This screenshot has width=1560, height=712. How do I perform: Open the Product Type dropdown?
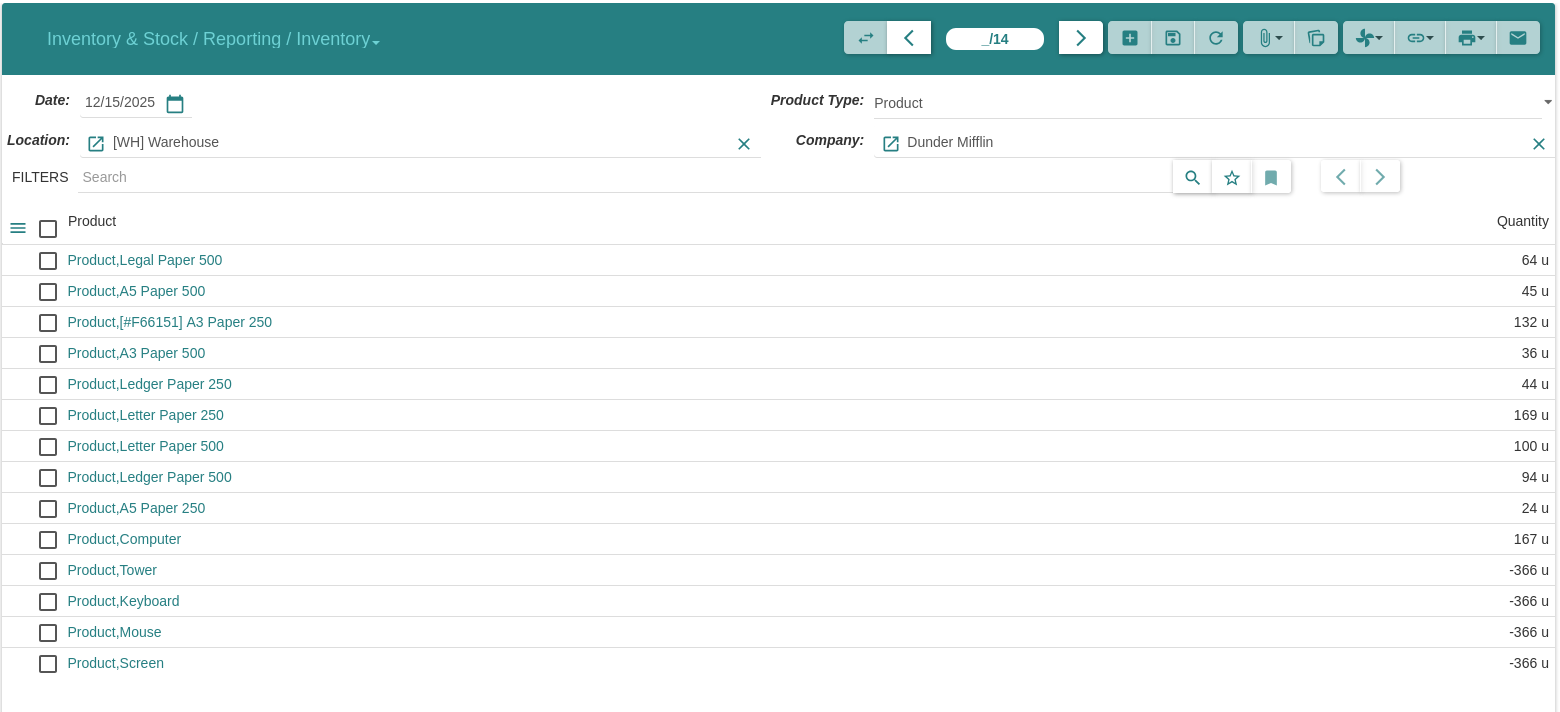click(1547, 102)
